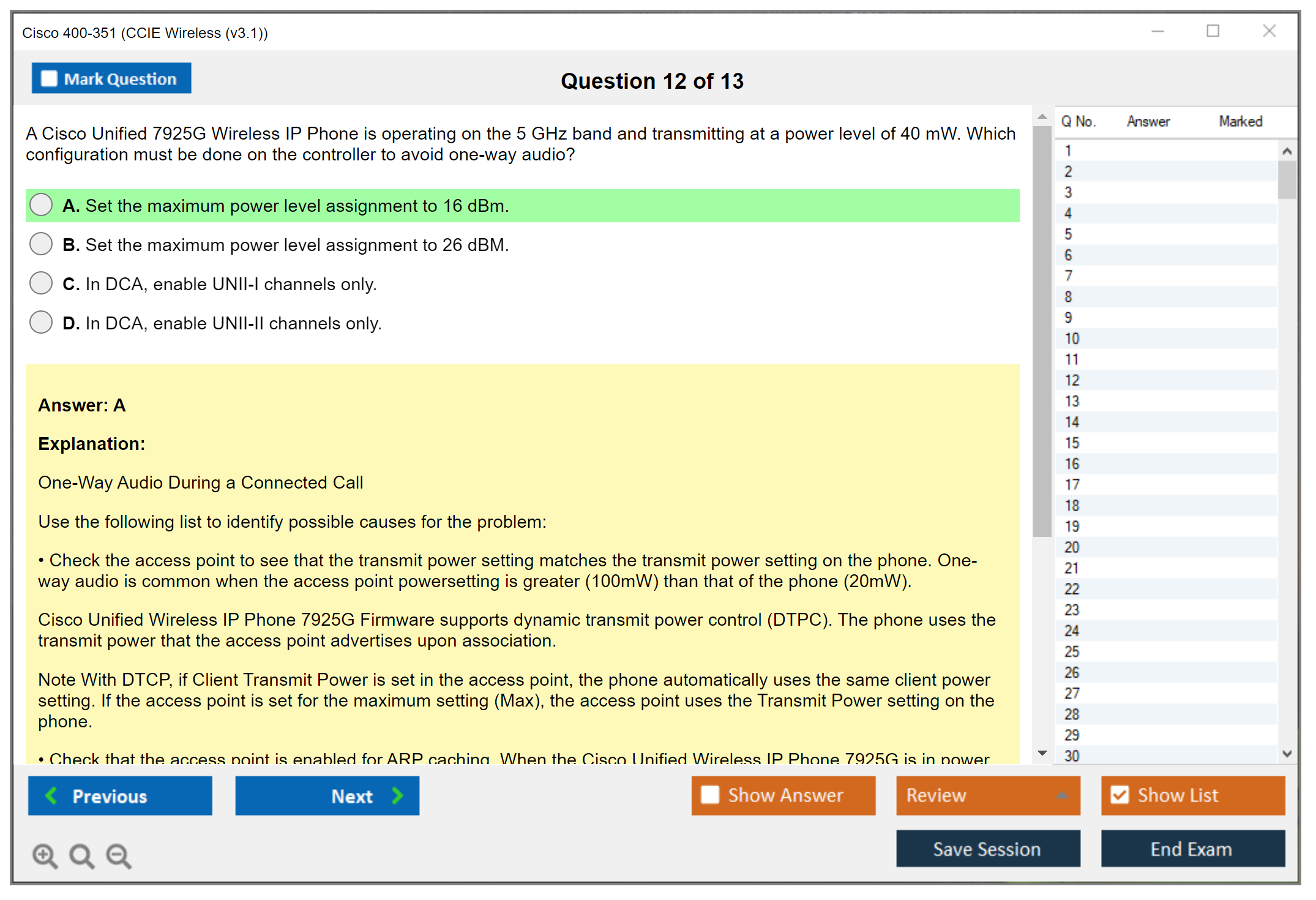
Task: Choose option D UNII-II channels radio
Action: pos(41,323)
